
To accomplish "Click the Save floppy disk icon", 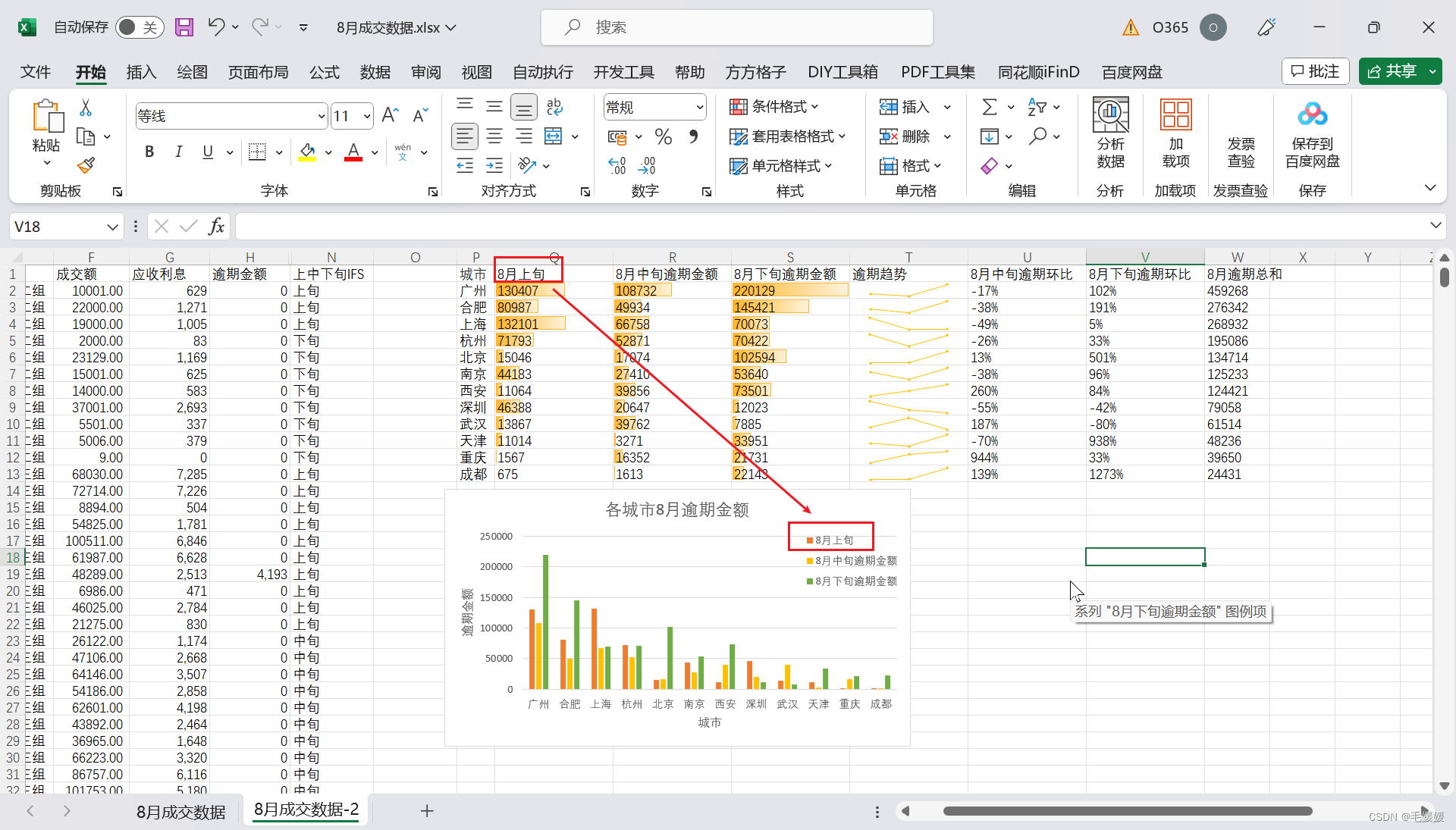I will pos(184,27).
